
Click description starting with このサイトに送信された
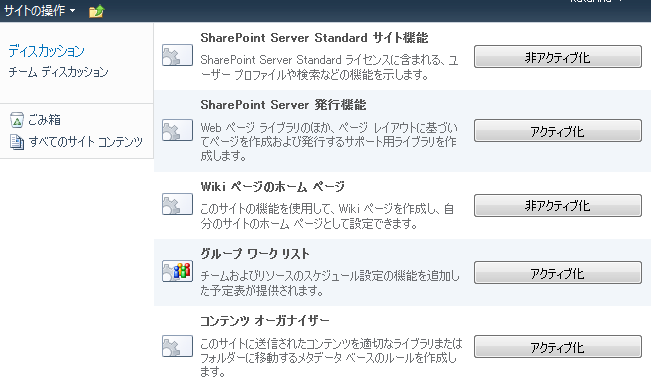(x=331, y=357)
